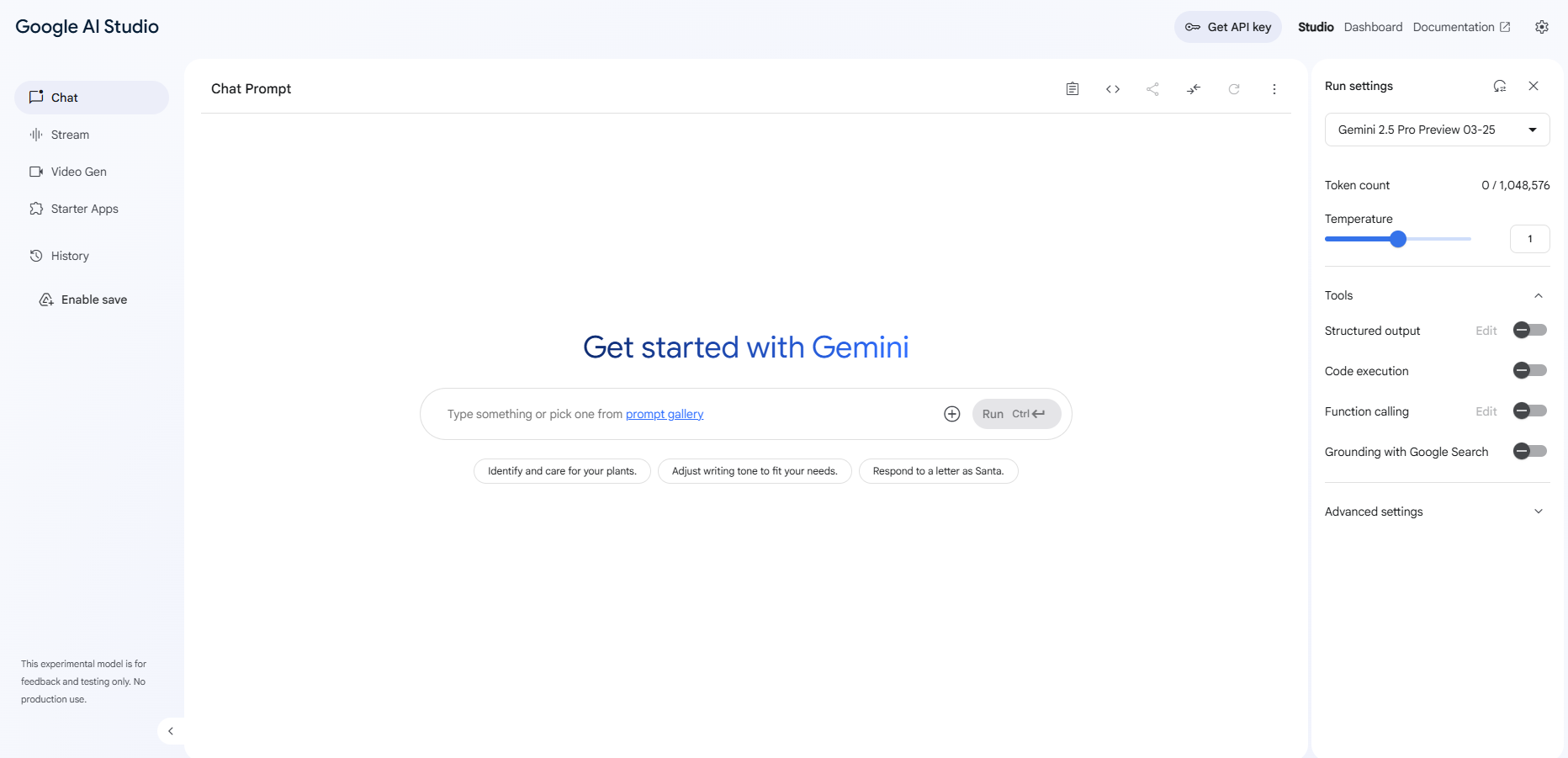The image size is (1568, 758).
Task: Click the Temperature slider handle
Action: [1398, 239]
